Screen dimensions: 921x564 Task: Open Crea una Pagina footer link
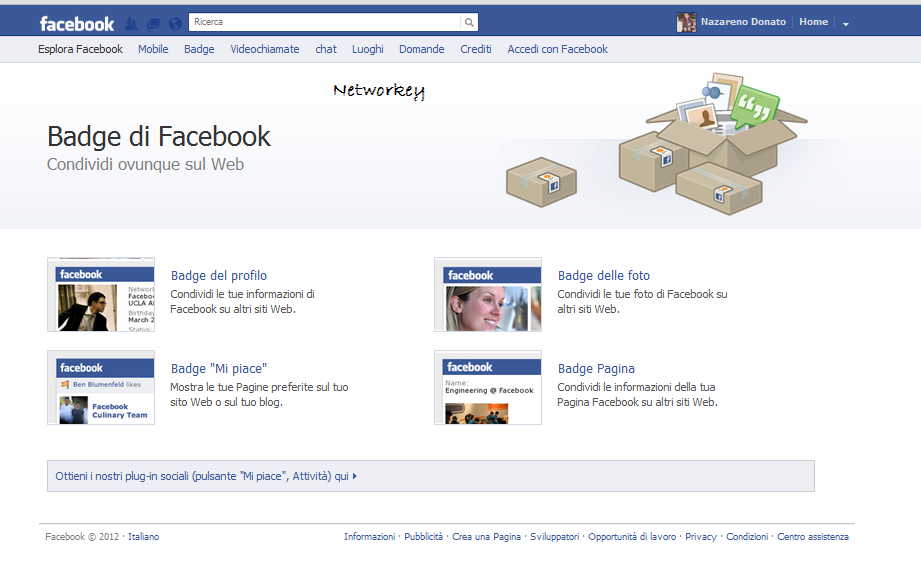click(486, 536)
